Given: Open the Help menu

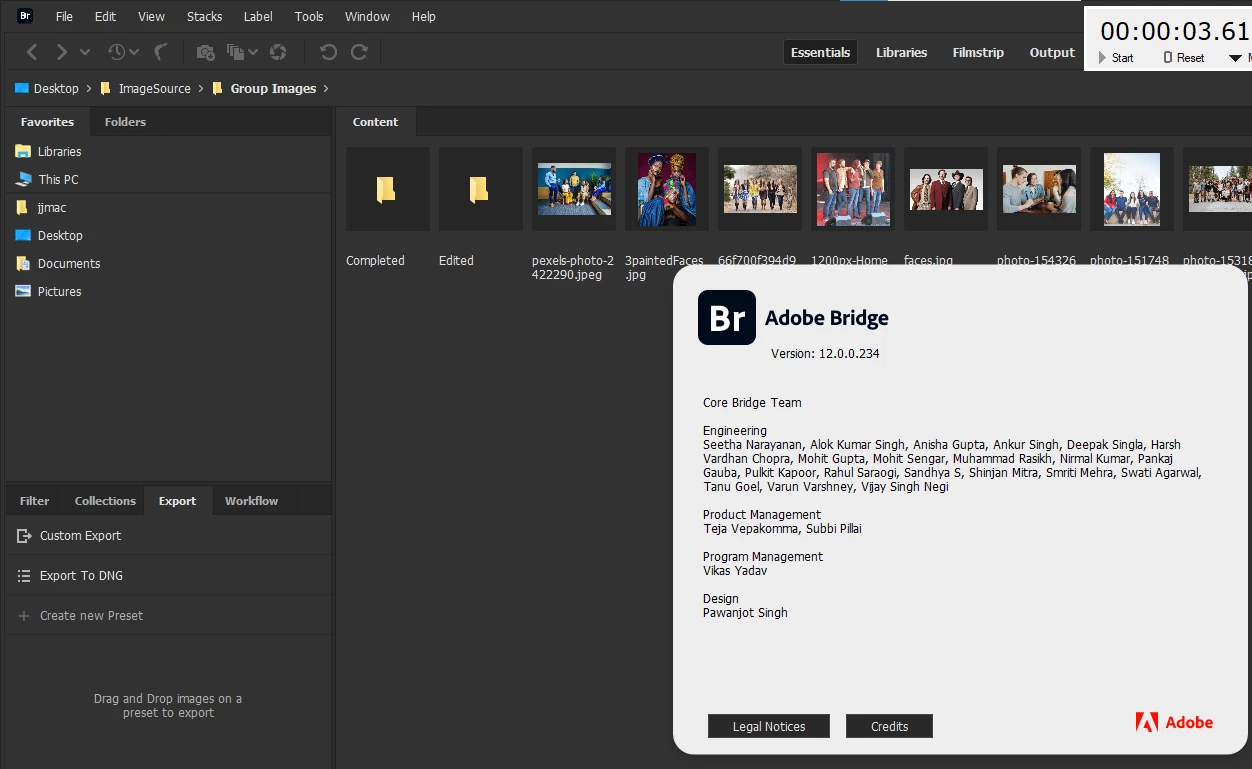Looking at the screenshot, I should [x=424, y=16].
